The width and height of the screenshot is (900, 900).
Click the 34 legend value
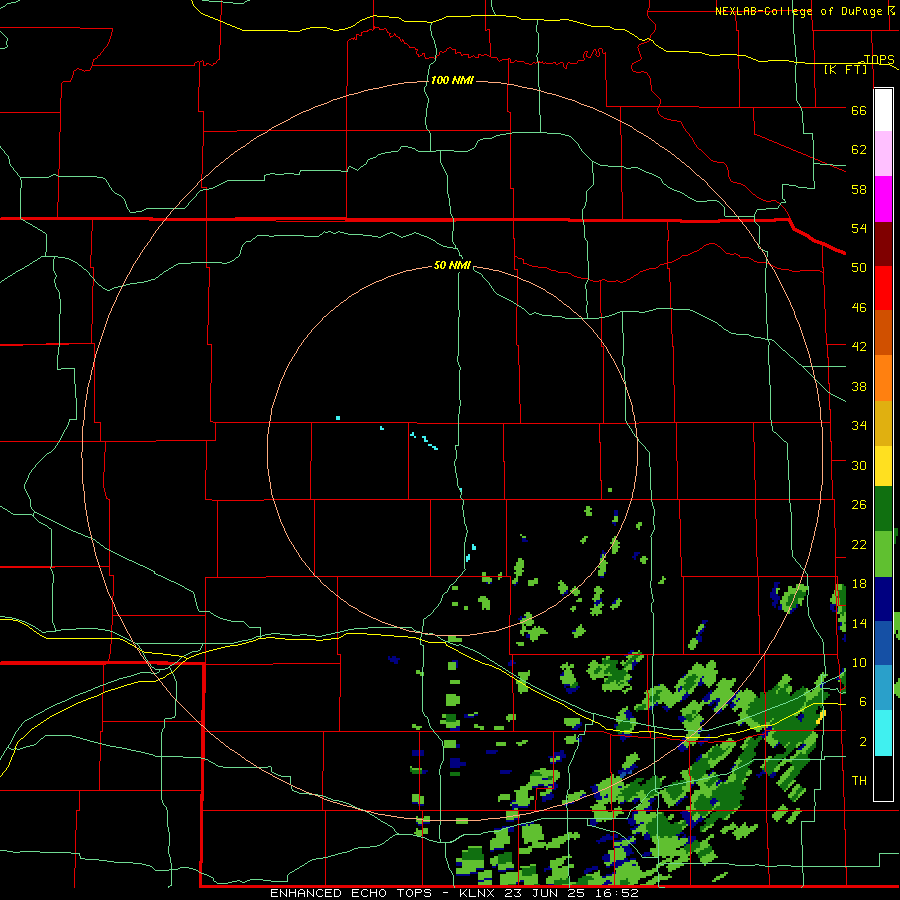point(859,425)
